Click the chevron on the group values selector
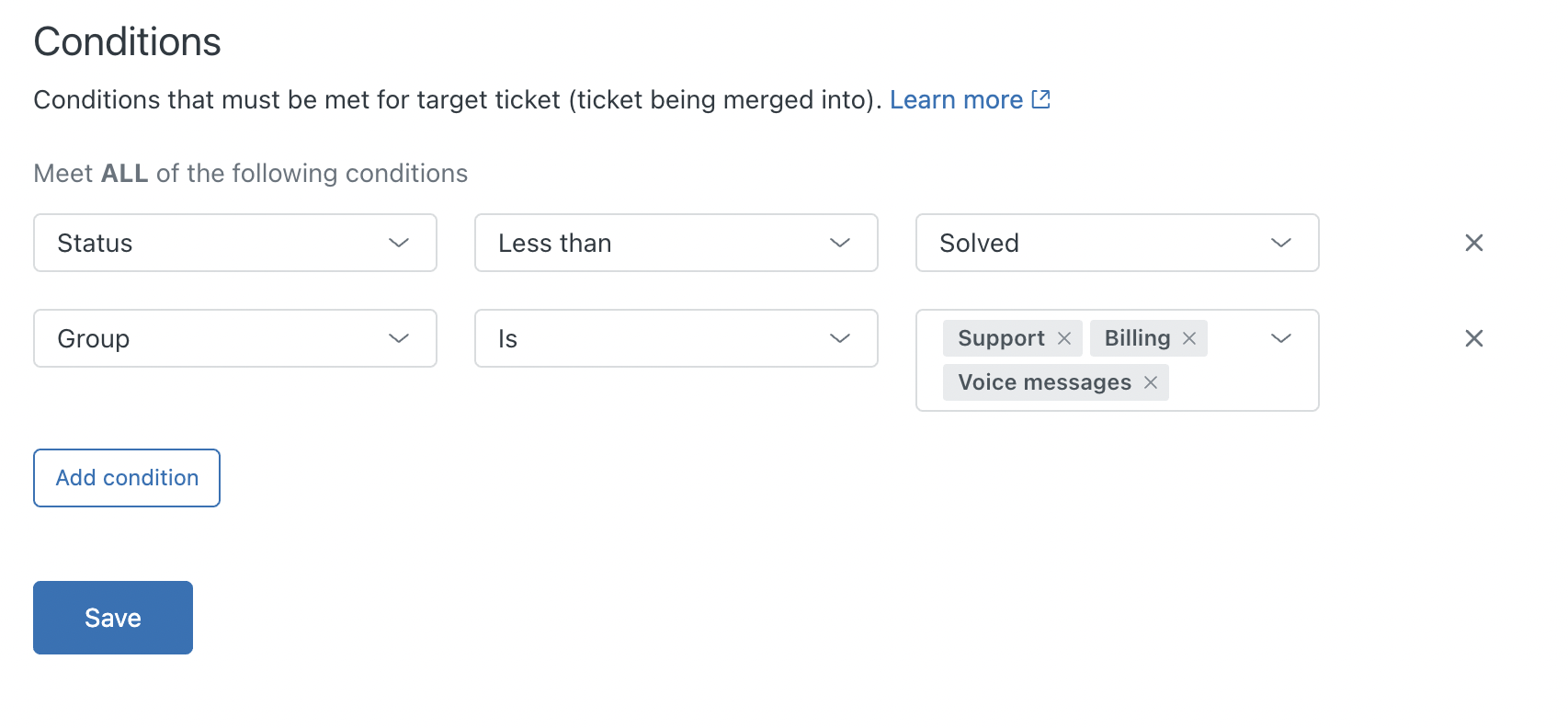 [x=1279, y=338]
